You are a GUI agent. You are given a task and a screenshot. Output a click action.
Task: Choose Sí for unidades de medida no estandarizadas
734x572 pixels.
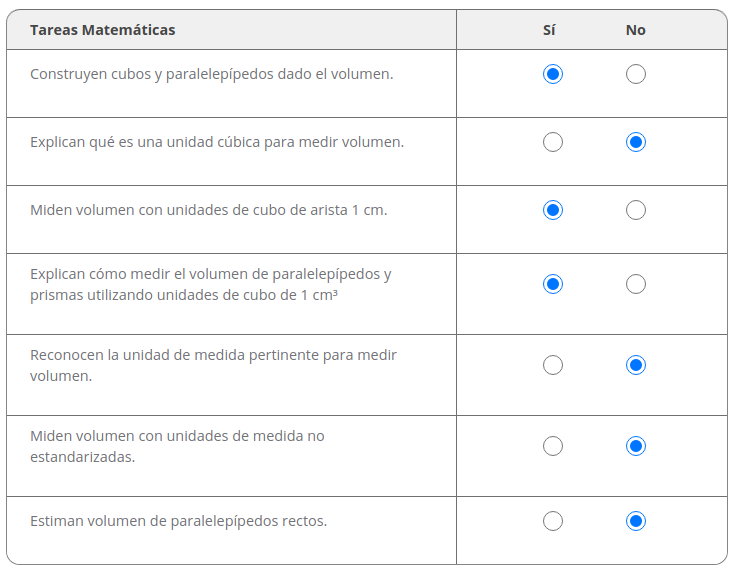click(552, 446)
